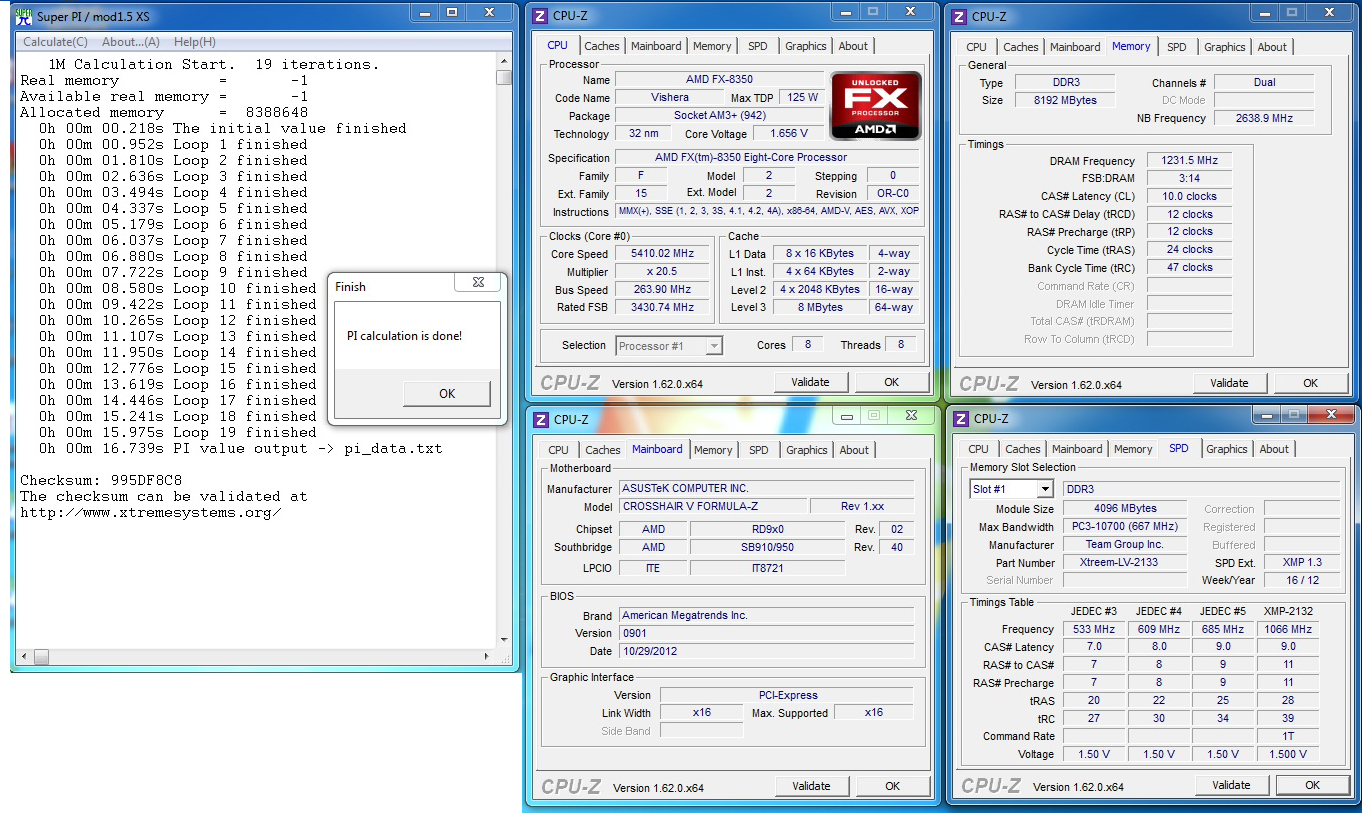Click the http://www.xtremesystems.org/ text in Super PI
Screen dimensions: 1362x813
point(150,512)
